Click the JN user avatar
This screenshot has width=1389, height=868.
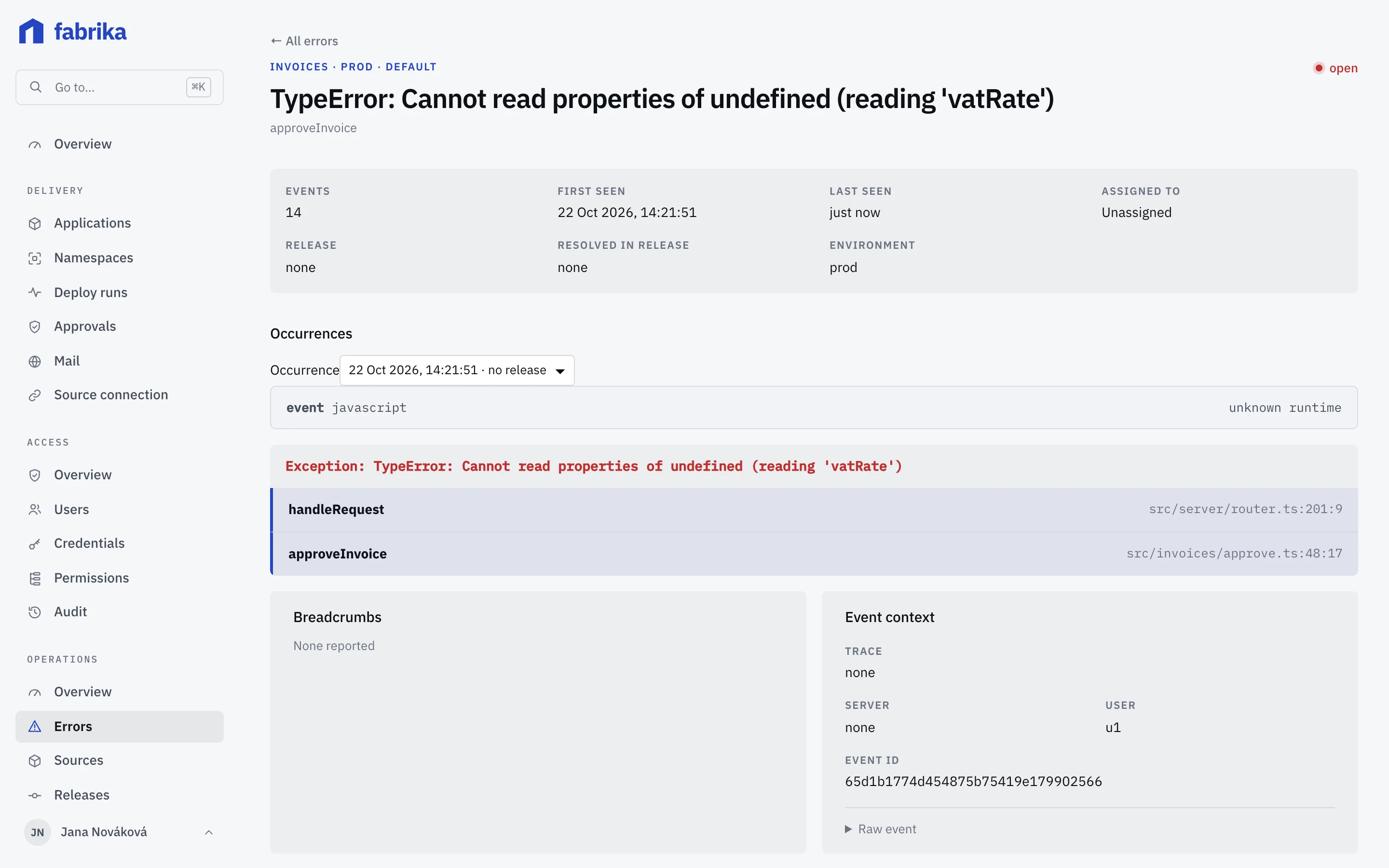pyautogui.click(x=37, y=832)
